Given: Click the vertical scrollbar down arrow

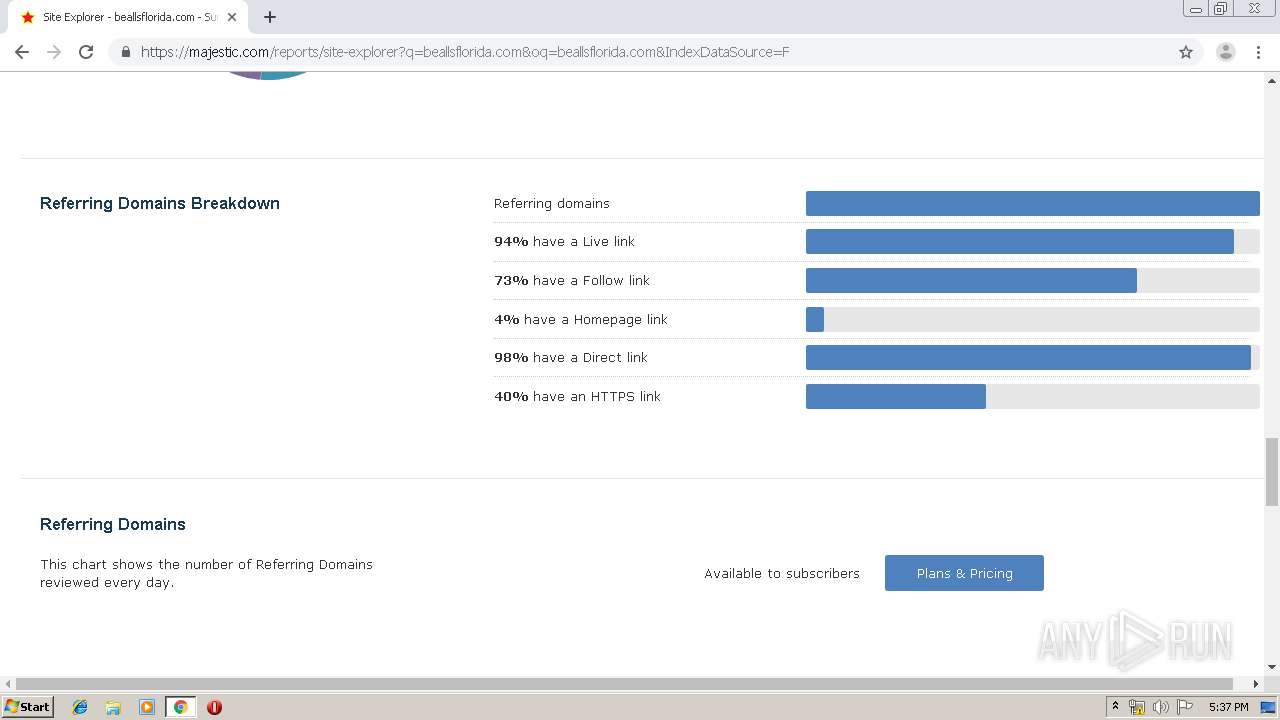Looking at the screenshot, I should [1272, 667].
